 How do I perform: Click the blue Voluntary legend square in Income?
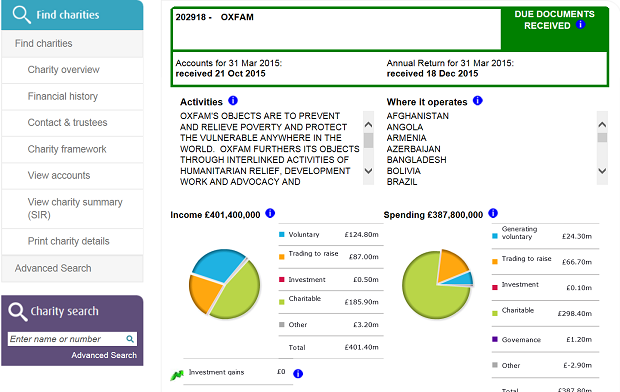tap(282, 235)
